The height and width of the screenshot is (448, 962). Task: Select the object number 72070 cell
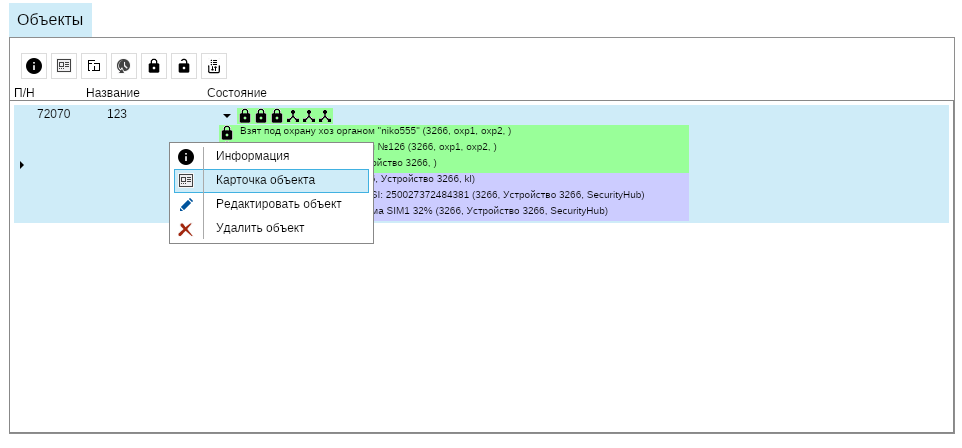pos(53,114)
